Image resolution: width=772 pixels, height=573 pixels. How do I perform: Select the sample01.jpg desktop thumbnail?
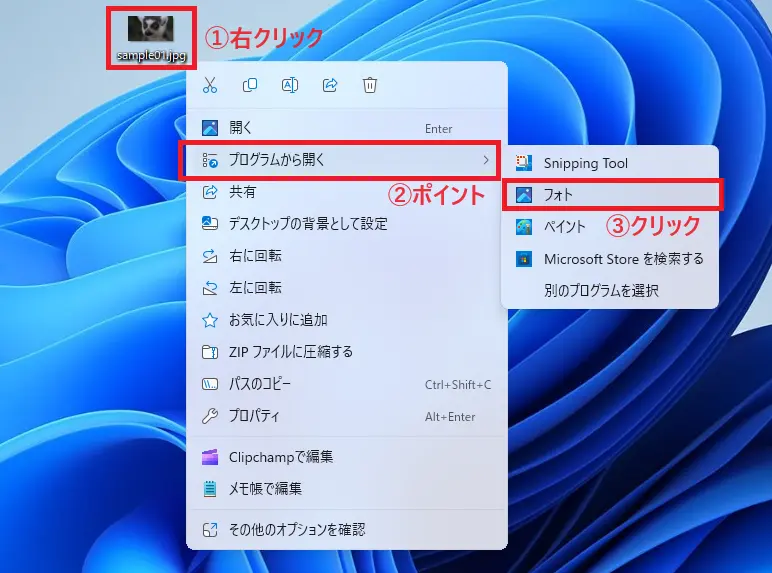[x=150, y=30]
